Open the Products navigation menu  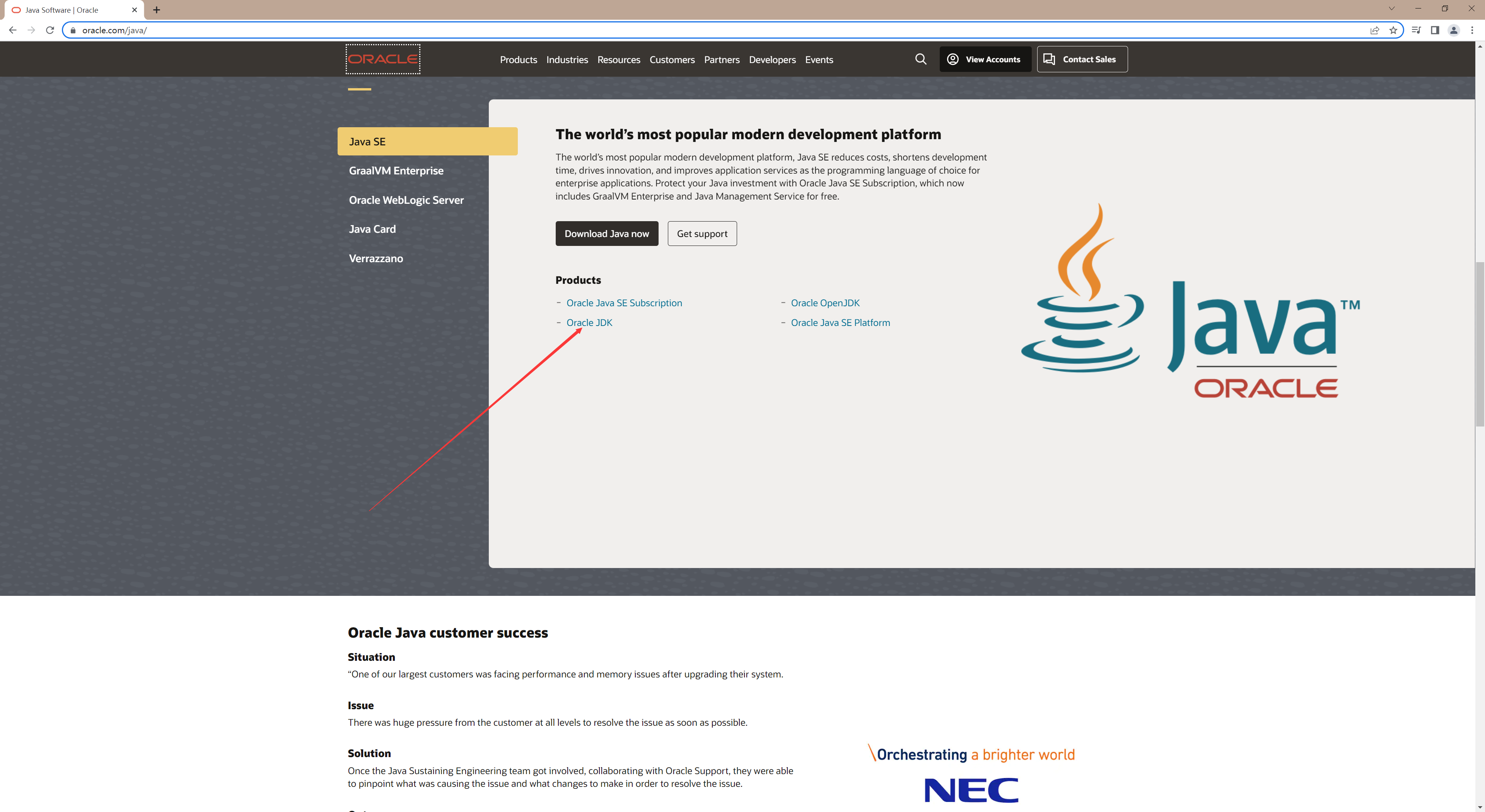pyautogui.click(x=518, y=60)
